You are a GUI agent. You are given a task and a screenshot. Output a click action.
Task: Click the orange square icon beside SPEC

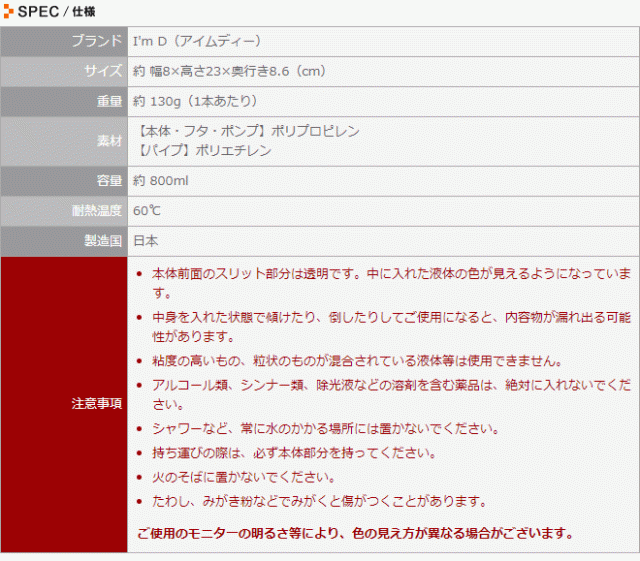10,12
